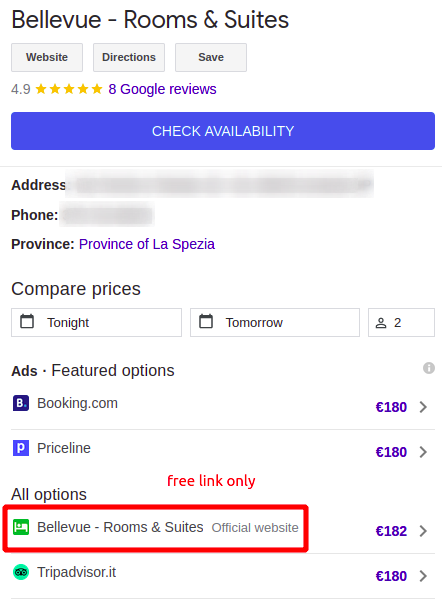This screenshot has height=605, width=442.
Task: Expand the Booking.com €180 chevron
Action: [423, 407]
